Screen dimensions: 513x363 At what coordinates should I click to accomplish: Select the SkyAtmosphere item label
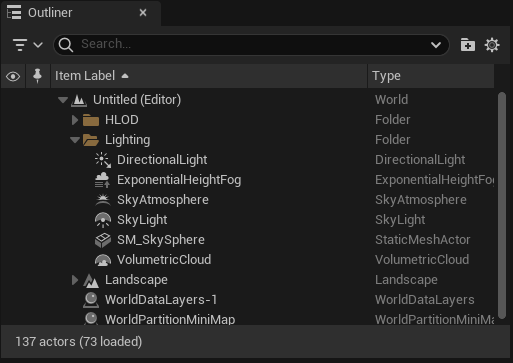[163, 200]
